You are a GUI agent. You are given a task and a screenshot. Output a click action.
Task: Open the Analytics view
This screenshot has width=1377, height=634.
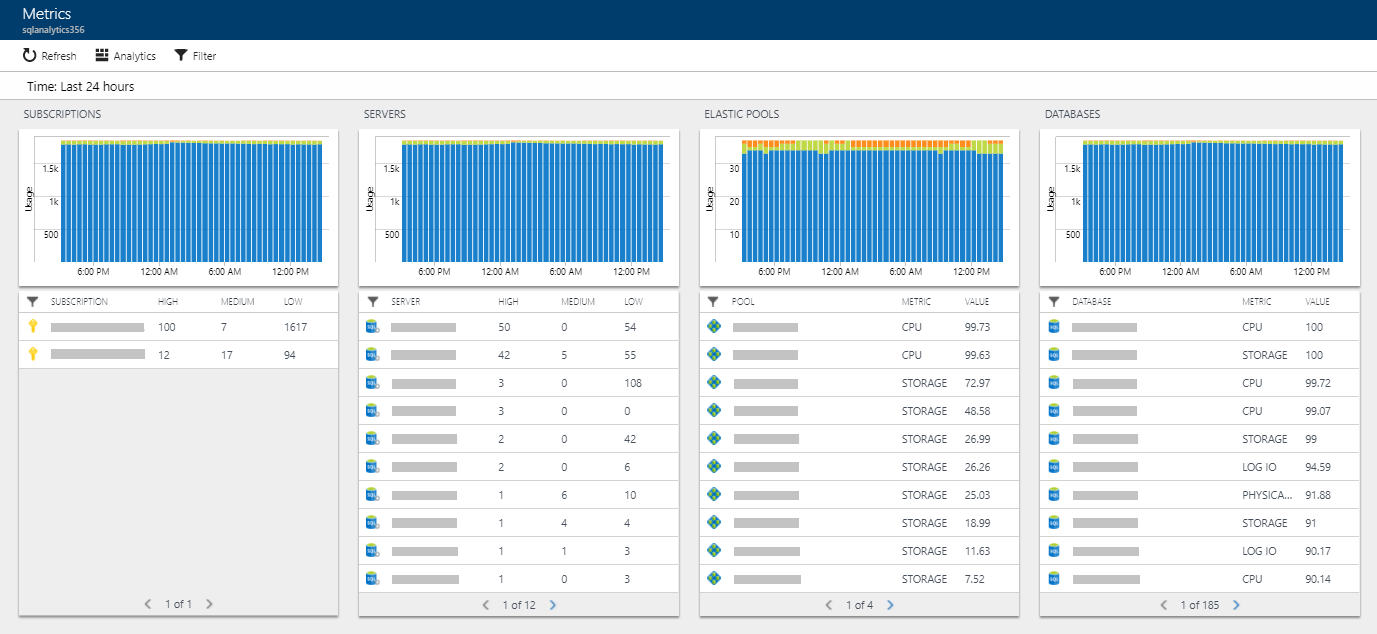point(125,55)
